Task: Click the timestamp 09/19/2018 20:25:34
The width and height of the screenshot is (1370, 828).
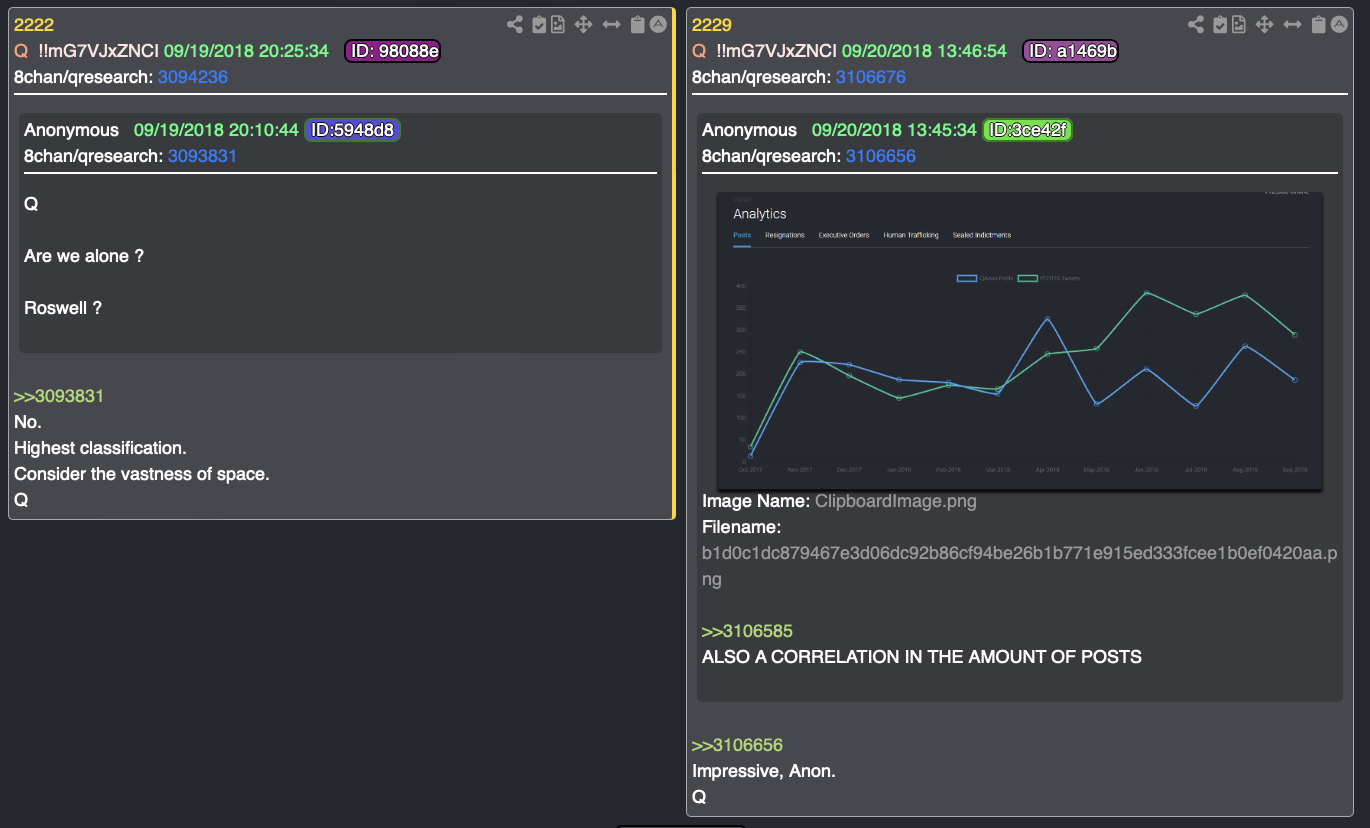Action: point(246,51)
